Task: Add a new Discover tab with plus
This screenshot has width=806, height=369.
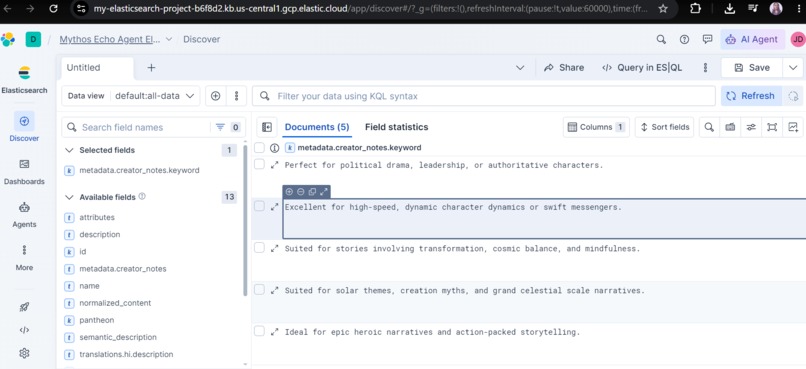Action: [151, 67]
